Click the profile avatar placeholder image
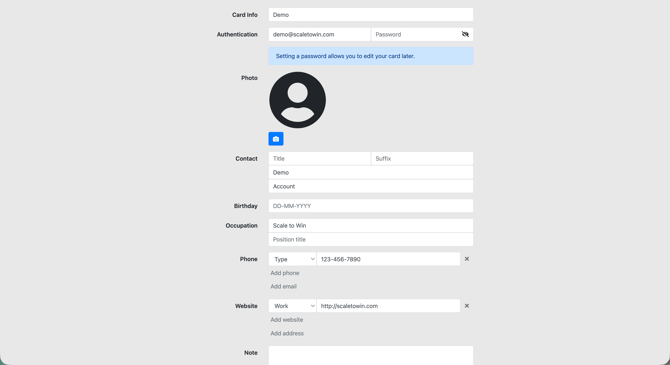 click(x=297, y=100)
